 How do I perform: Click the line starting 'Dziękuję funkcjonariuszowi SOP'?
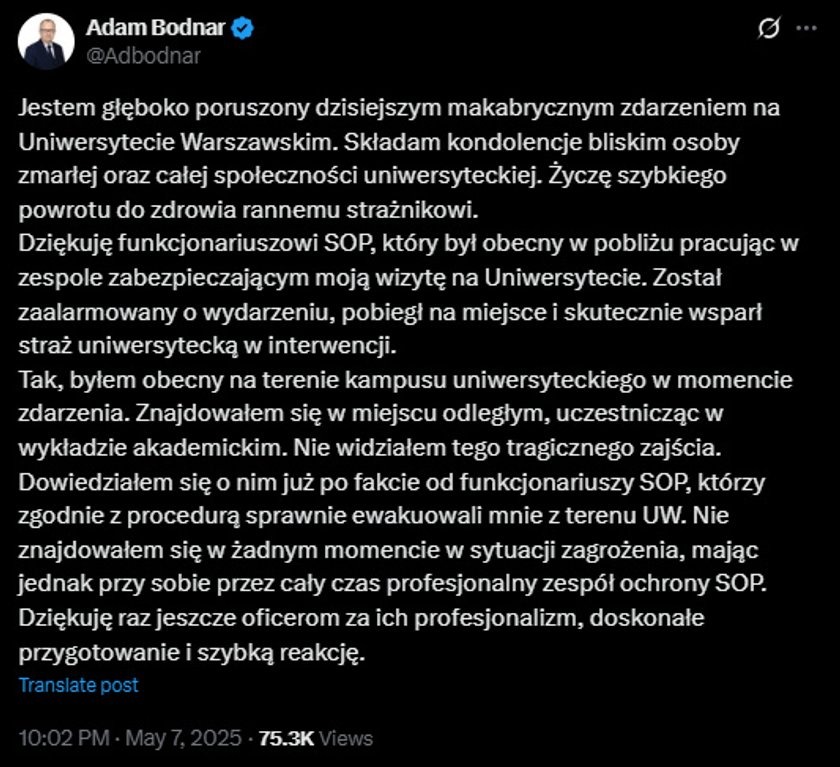[x=409, y=244]
